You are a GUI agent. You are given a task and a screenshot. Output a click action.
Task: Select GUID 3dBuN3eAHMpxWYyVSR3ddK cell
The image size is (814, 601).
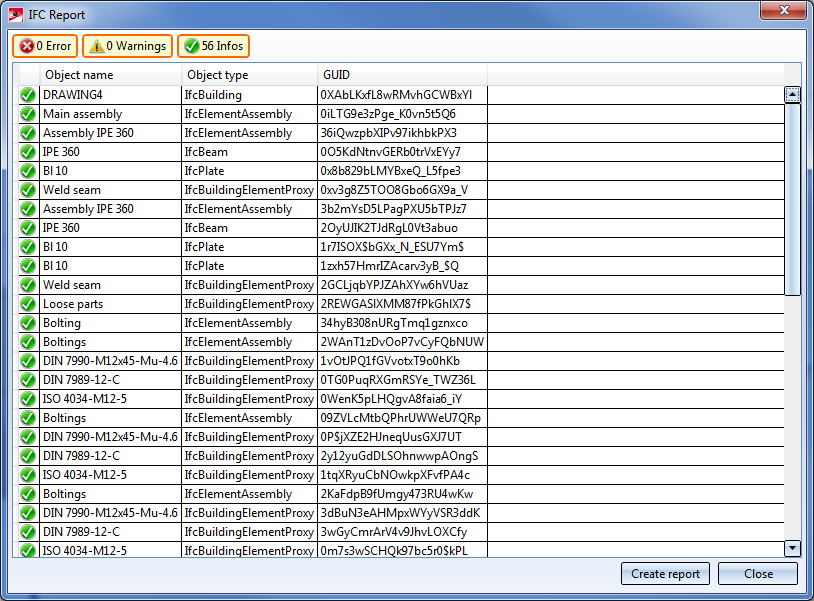[x=402, y=513]
